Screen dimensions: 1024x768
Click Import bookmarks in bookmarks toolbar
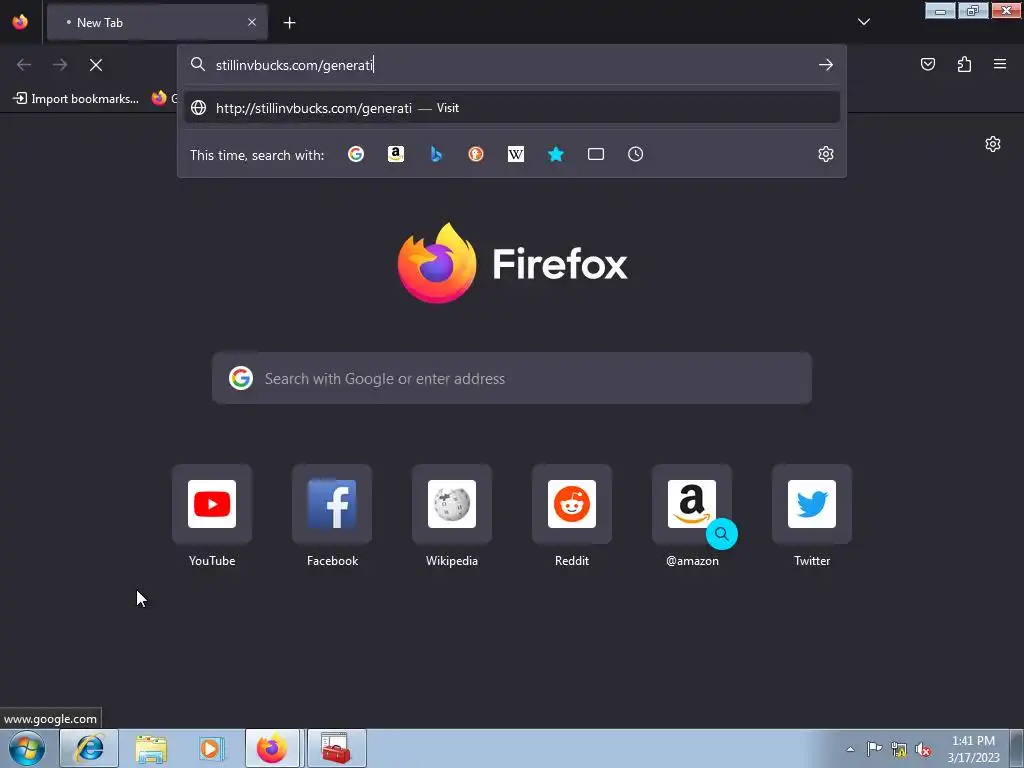(76, 99)
